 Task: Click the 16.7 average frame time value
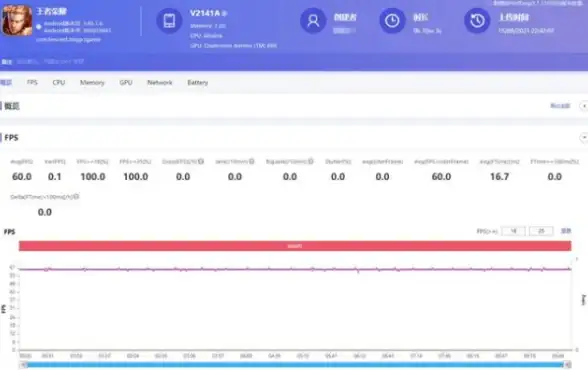(x=500, y=177)
